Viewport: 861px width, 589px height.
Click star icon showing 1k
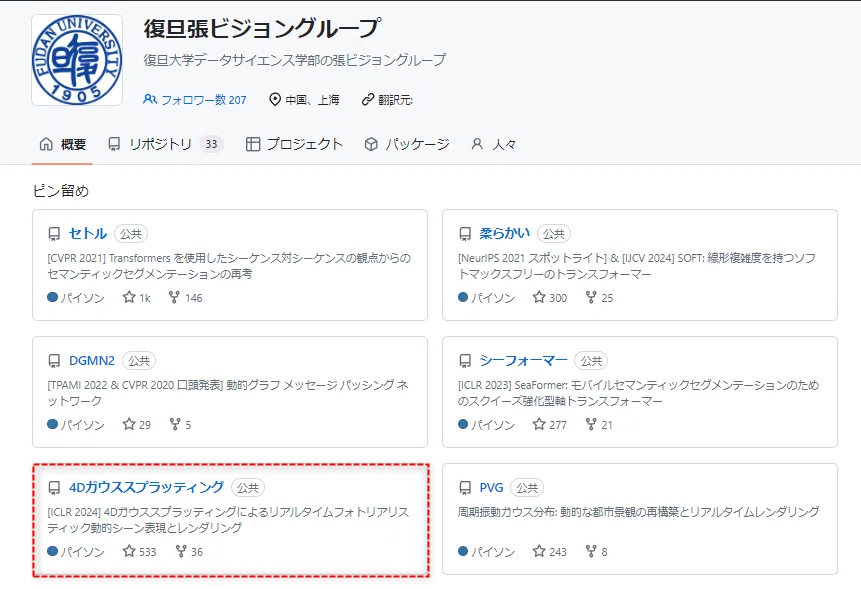pyautogui.click(x=129, y=298)
